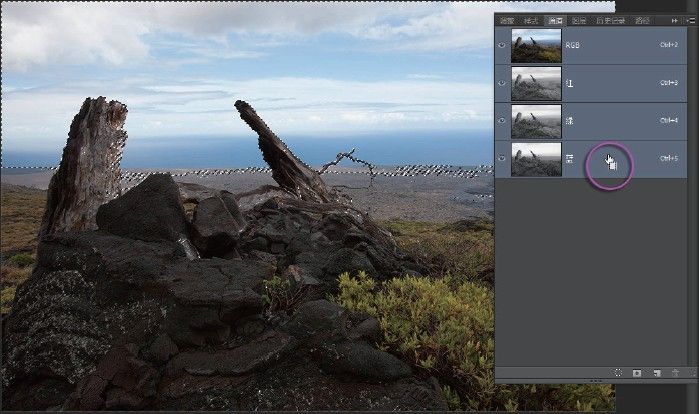Click the 通道 tab label
Image resolution: width=699 pixels, height=414 pixels.
(x=555, y=20)
